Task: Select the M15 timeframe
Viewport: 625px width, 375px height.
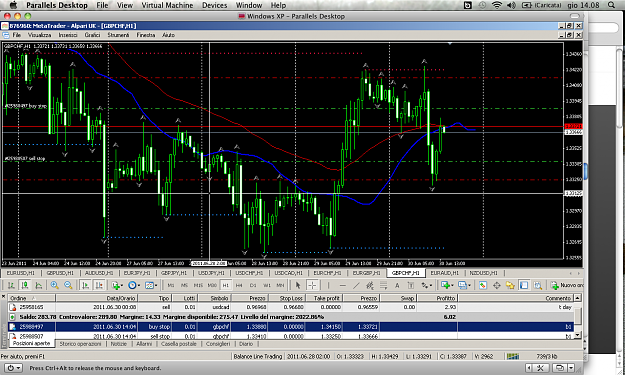Action: point(198,285)
